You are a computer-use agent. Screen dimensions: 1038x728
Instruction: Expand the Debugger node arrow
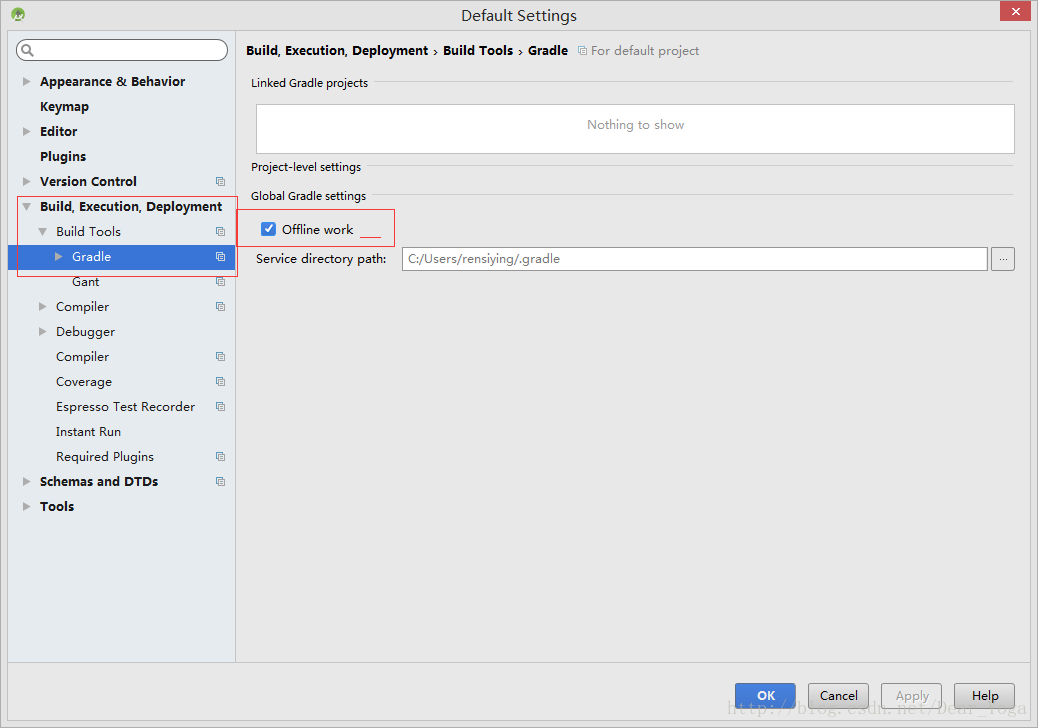(42, 332)
